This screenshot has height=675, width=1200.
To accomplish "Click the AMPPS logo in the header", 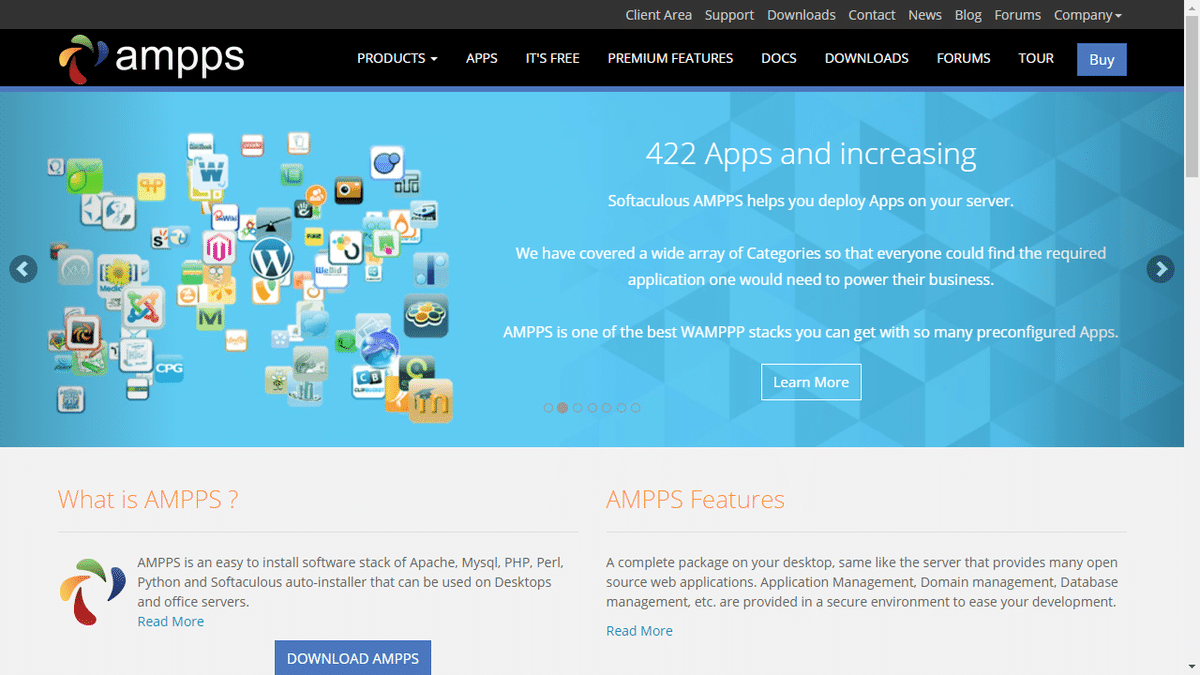I will [151, 57].
